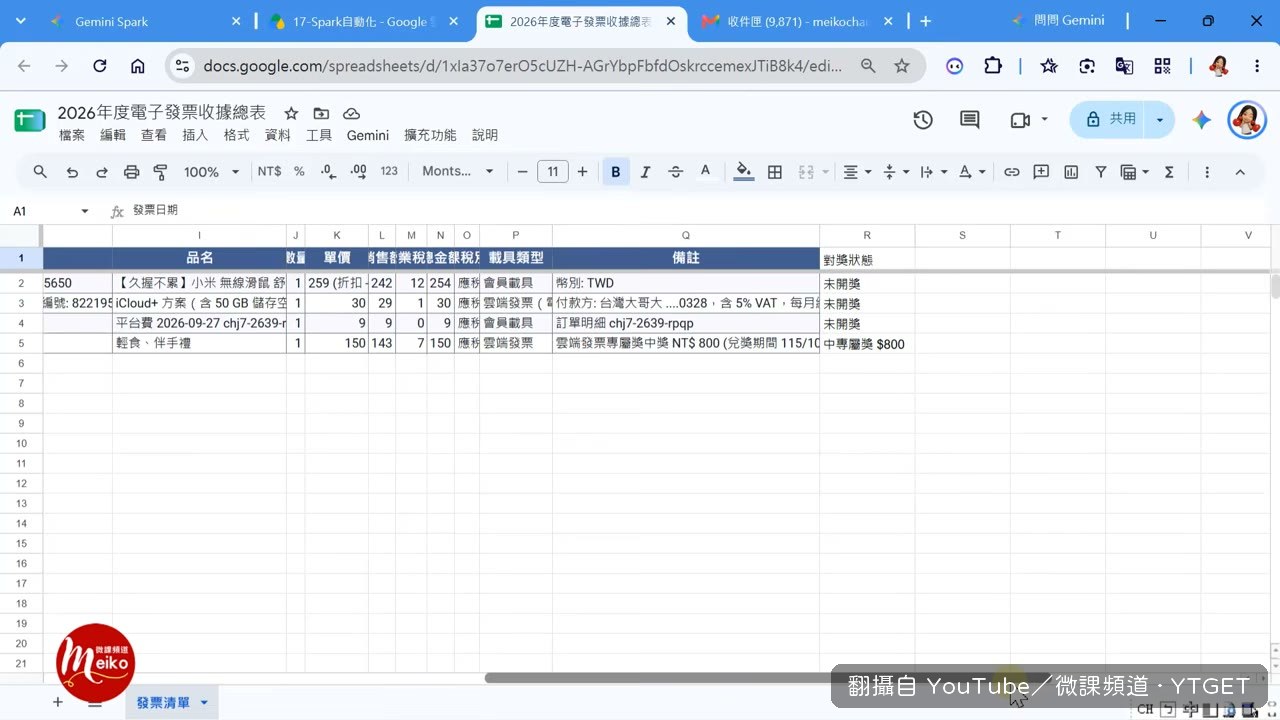Select cell containing 中專屬獎 $800
This screenshot has height=720, width=1280.
click(867, 343)
